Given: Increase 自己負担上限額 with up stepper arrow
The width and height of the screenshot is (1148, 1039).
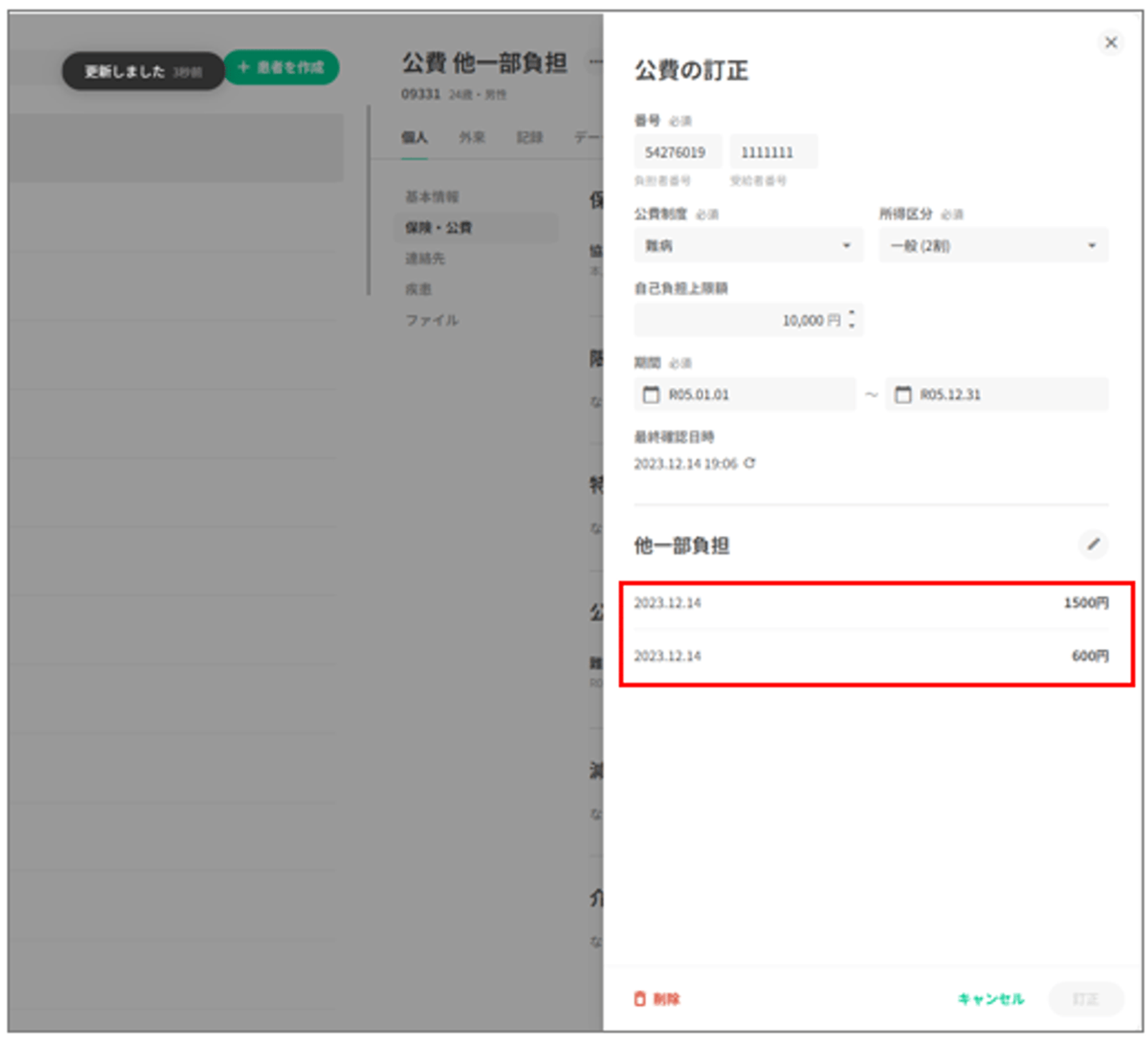Looking at the screenshot, I should pos(851,313).
